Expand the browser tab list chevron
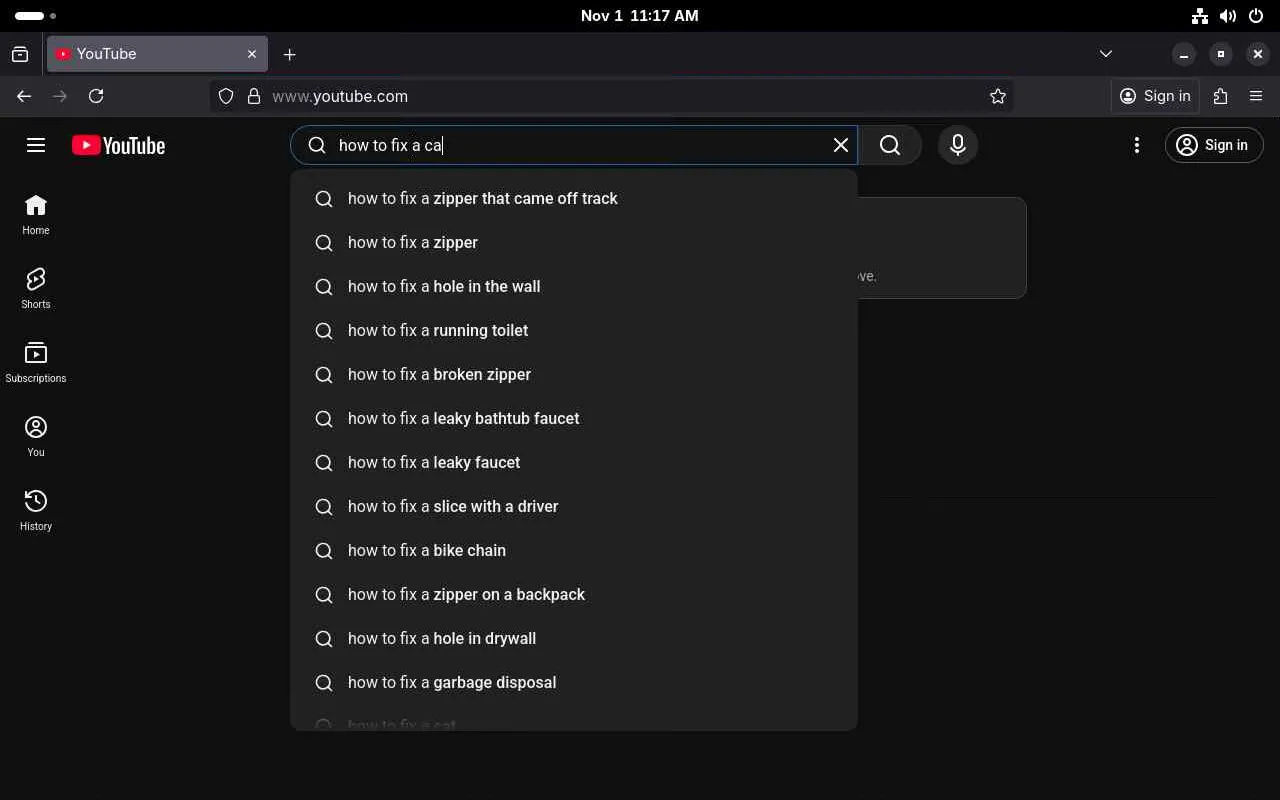 [1105, 54]
